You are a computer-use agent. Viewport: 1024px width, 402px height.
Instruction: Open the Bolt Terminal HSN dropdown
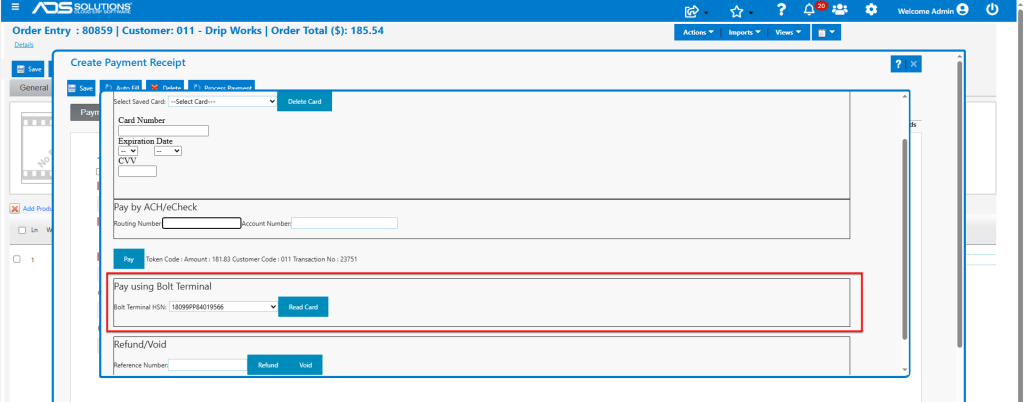click(x=223, y=307)
